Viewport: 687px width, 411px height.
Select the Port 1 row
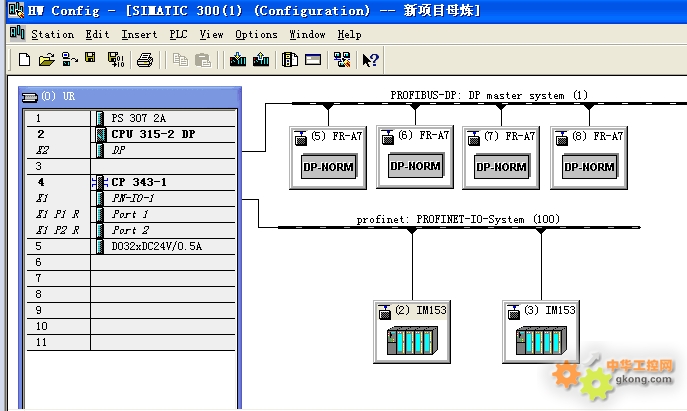131,214
